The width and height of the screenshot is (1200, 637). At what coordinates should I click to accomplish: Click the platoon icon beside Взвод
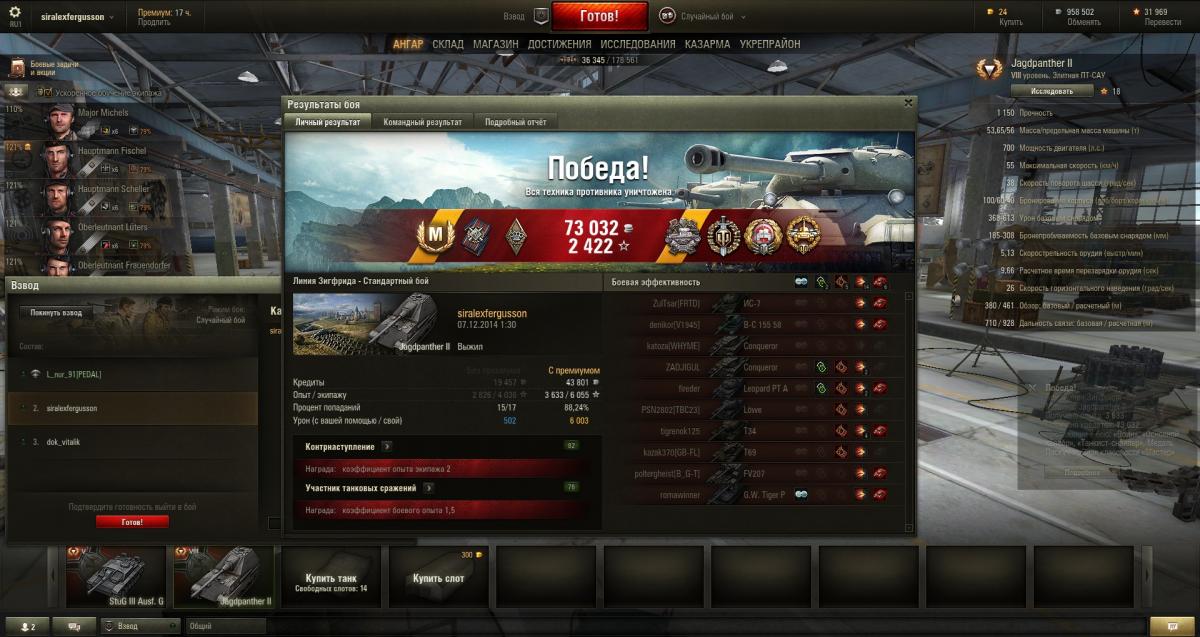(541, 16)
